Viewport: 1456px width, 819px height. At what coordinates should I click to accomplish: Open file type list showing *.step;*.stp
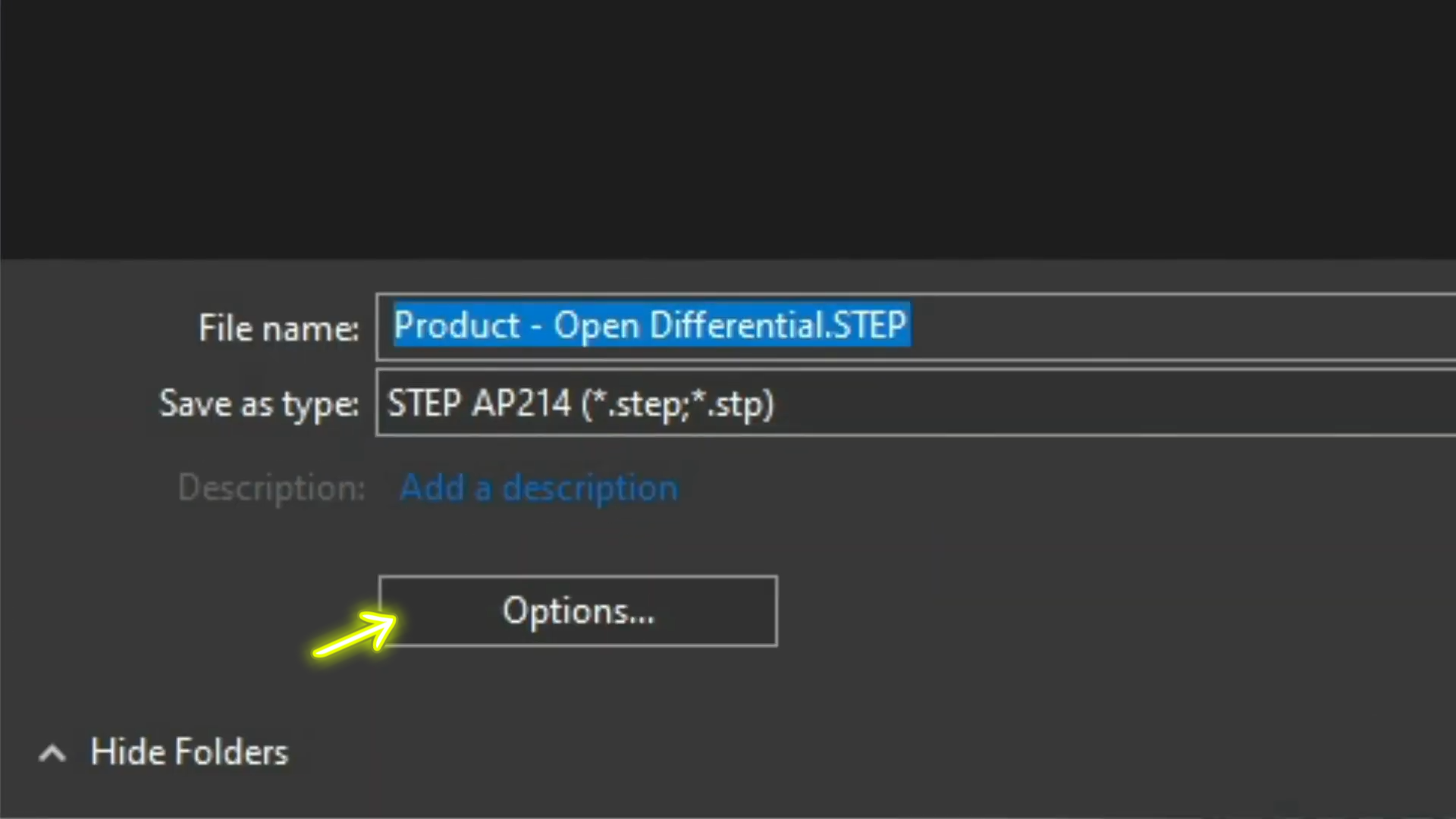[x=916, y=403]
